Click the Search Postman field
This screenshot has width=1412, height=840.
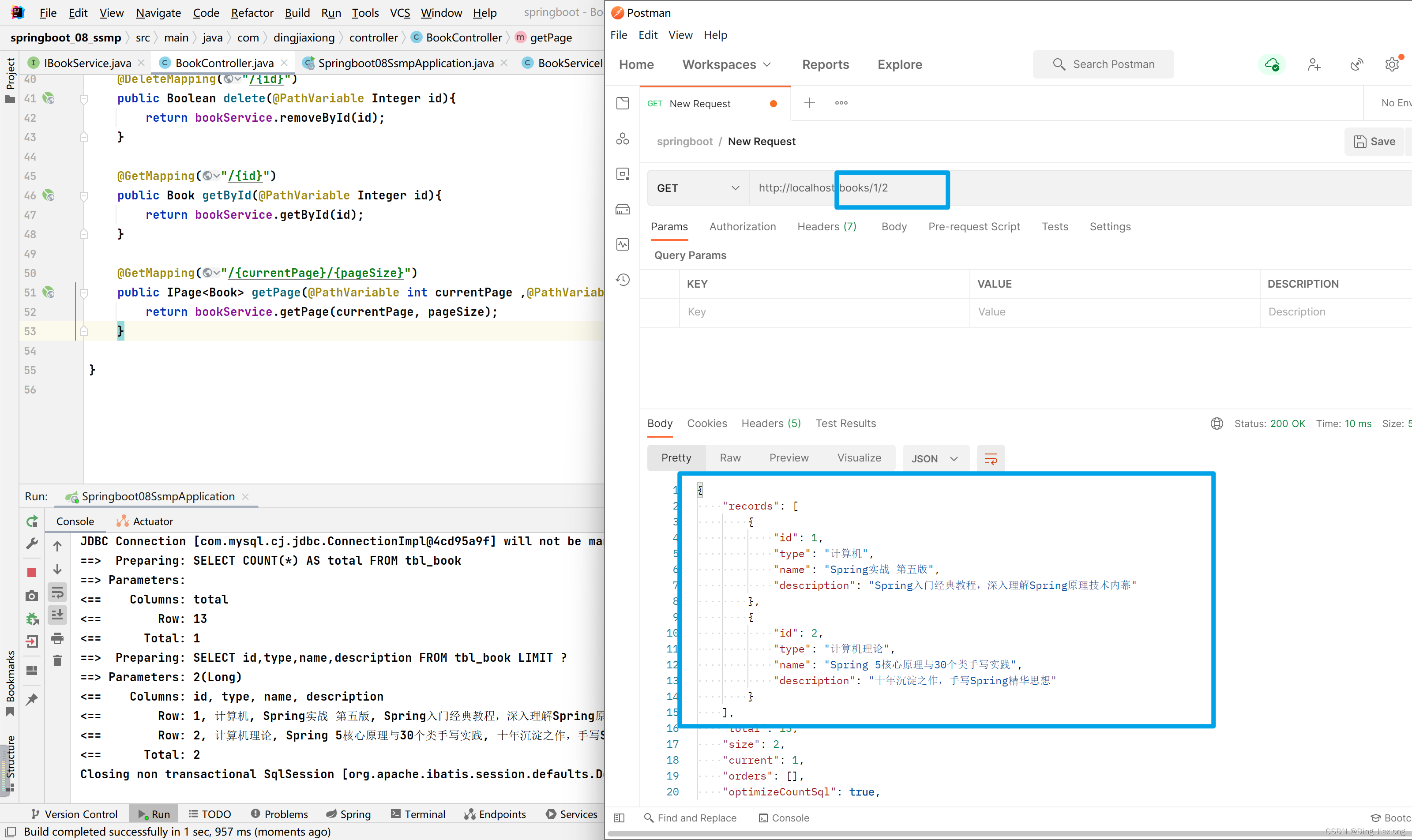[1103, 64]
